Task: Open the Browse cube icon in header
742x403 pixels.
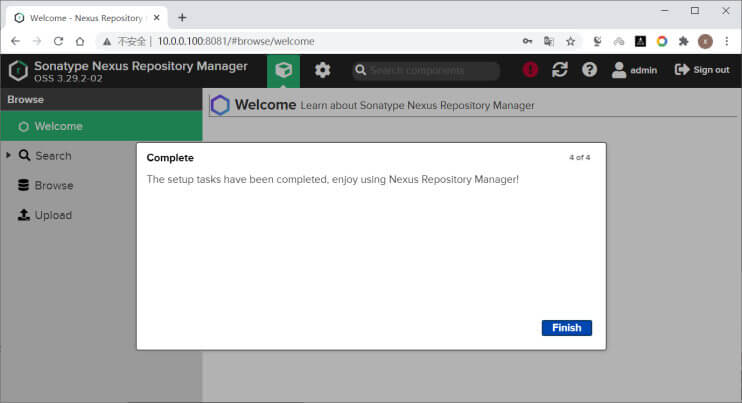Action: (x=283, y=70)
